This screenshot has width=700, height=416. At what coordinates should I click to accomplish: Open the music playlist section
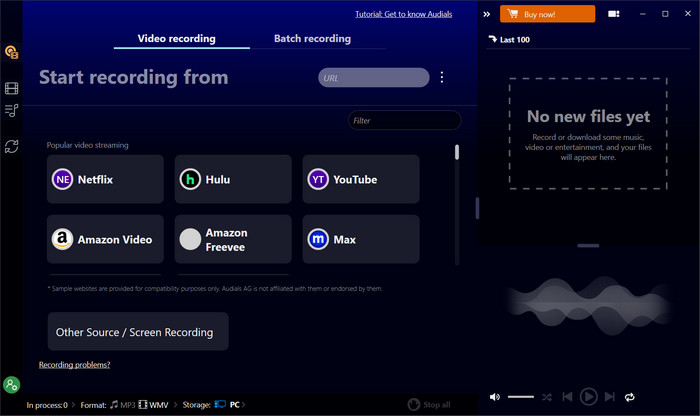(12, 110)
